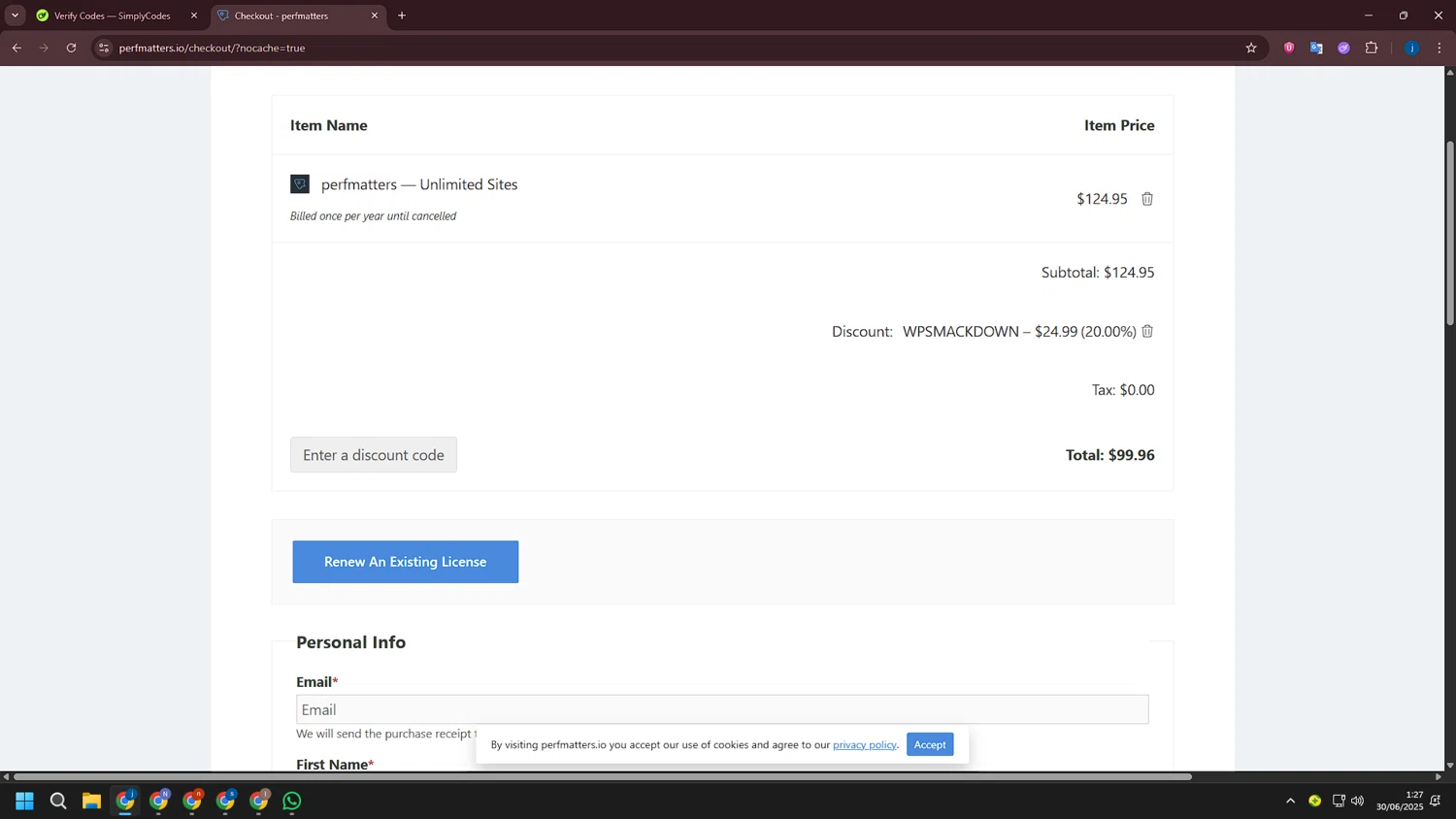This screenshot has height=819, width=1456.
Task: Open Chrome three-dot menu
Action: point(1439,48)
